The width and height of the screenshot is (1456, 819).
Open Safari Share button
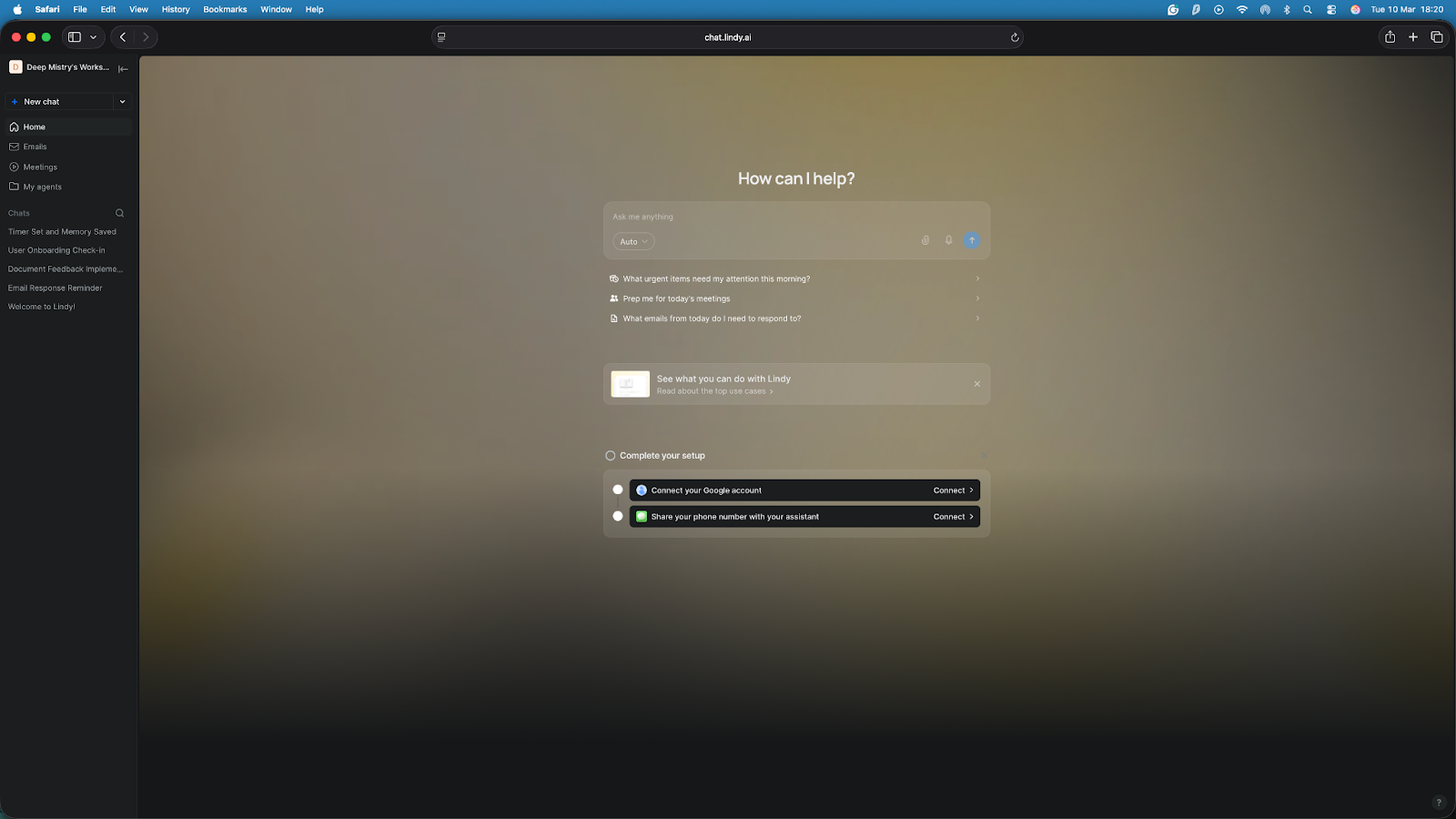click(1390, 37)
